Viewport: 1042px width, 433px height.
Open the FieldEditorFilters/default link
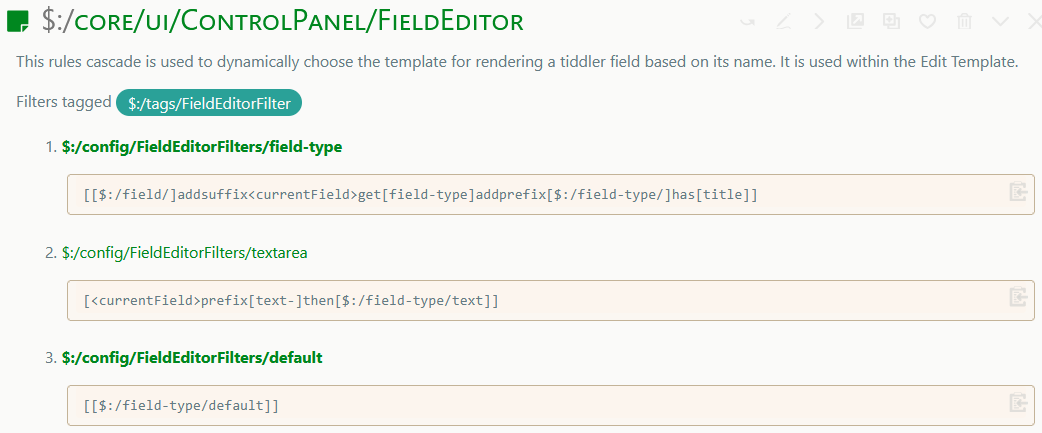[191, 357]
